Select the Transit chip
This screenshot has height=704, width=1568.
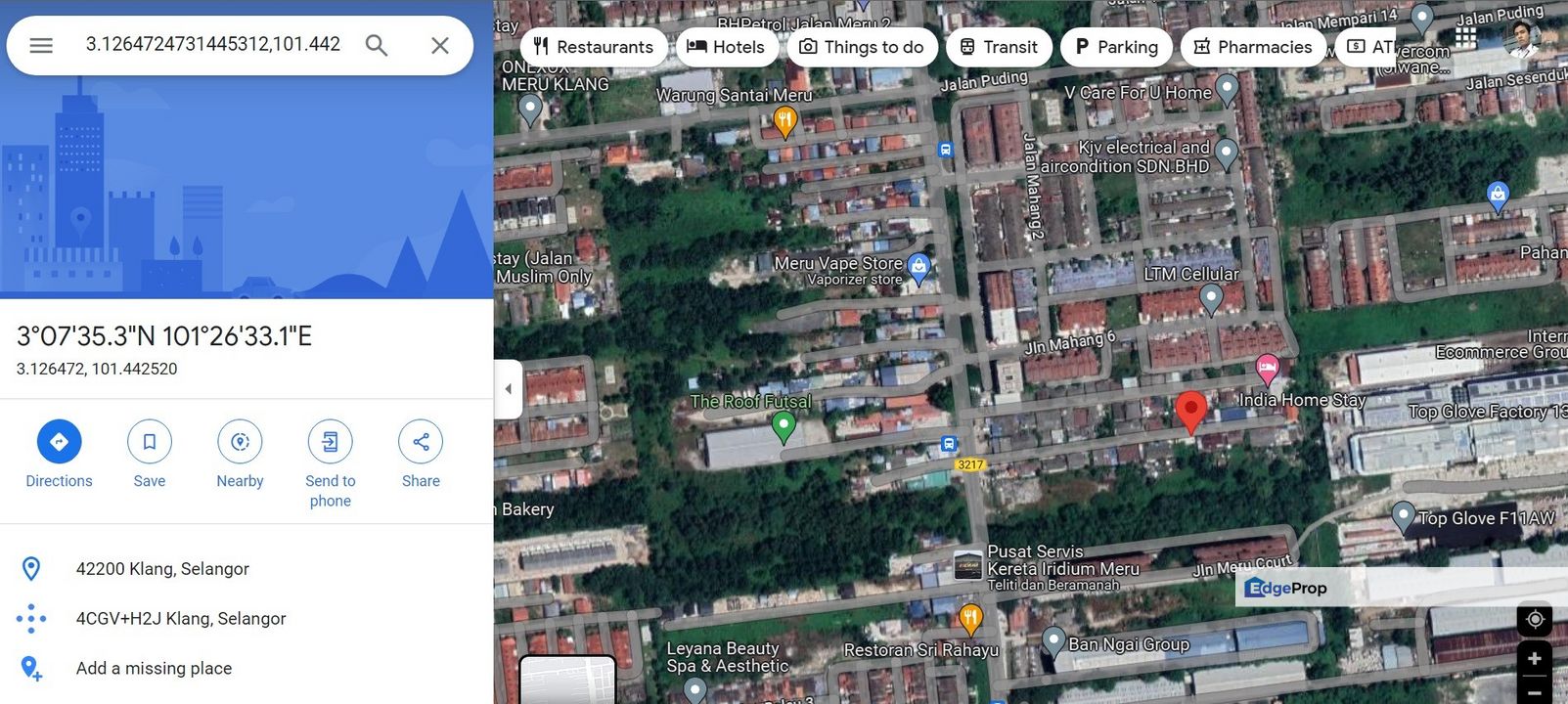pos(999,47)
